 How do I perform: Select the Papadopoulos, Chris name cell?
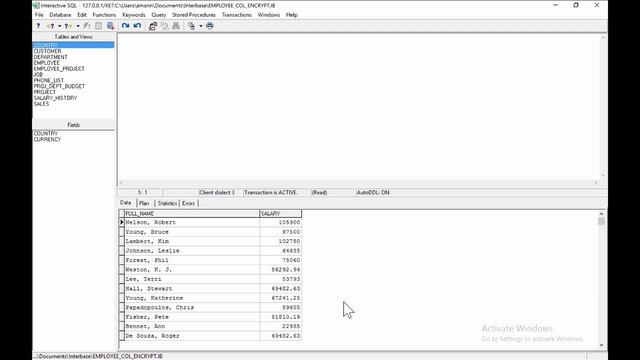pos(192,307)
